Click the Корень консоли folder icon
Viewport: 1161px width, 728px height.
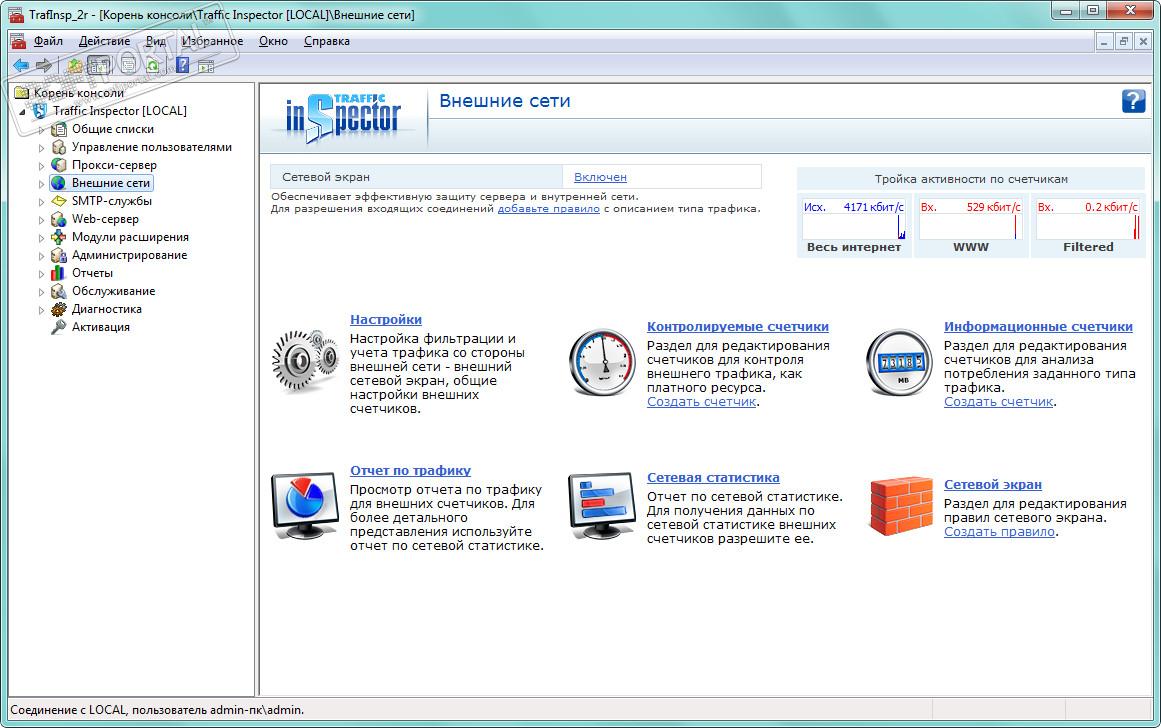[21, 93]
